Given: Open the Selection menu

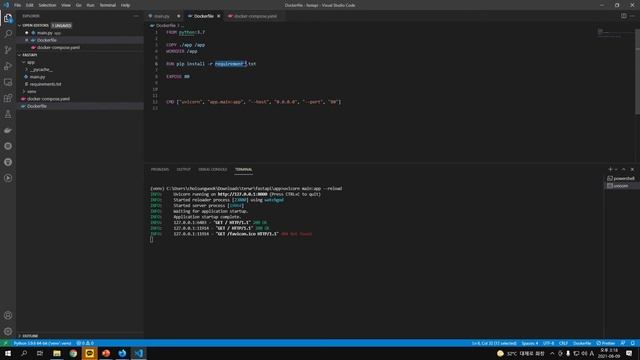Looking at the screenshot, I should tap(47, 5).
